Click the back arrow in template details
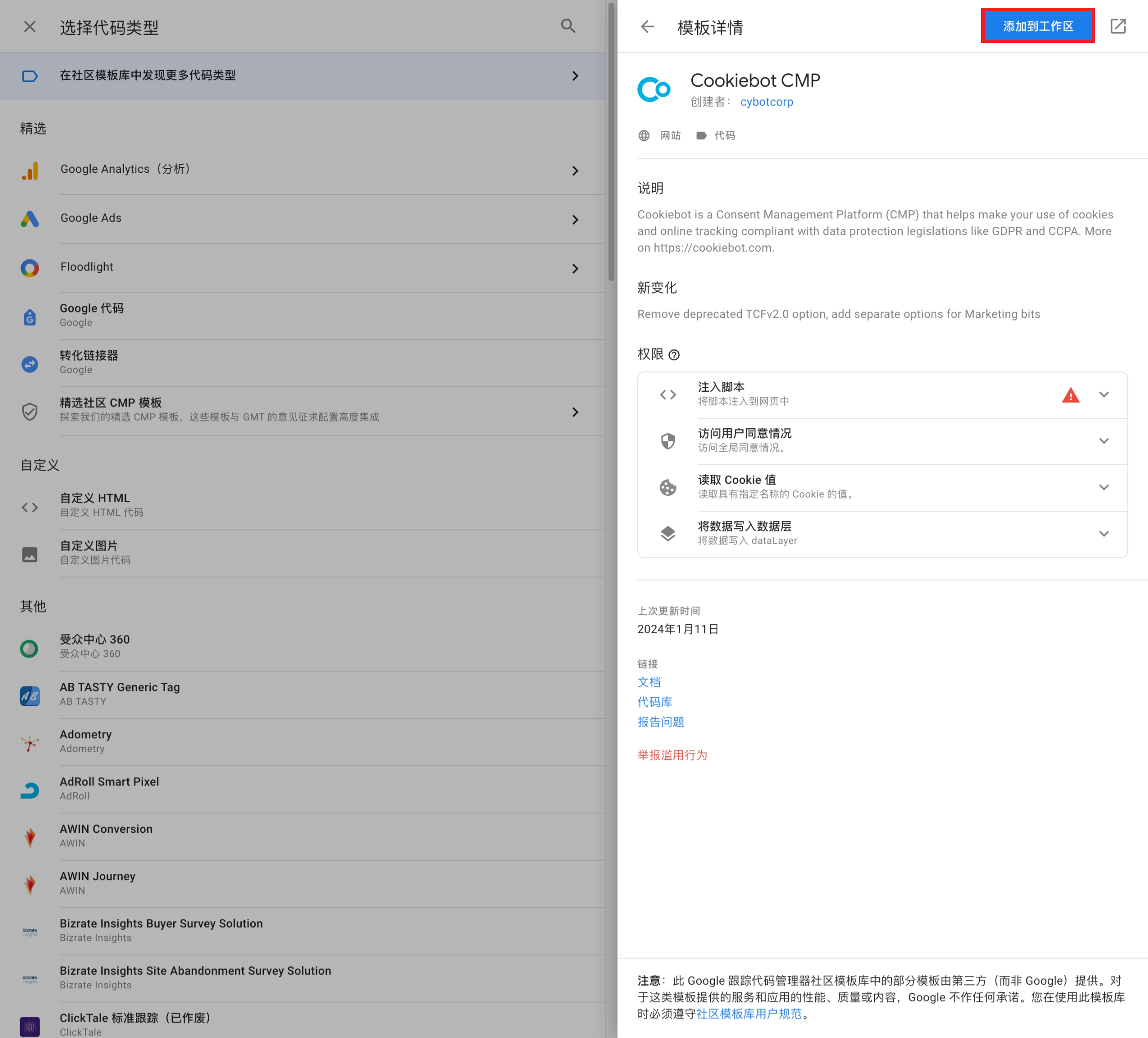The image size is (1148, 1038). pyautogui.click(x=647, y=27)
